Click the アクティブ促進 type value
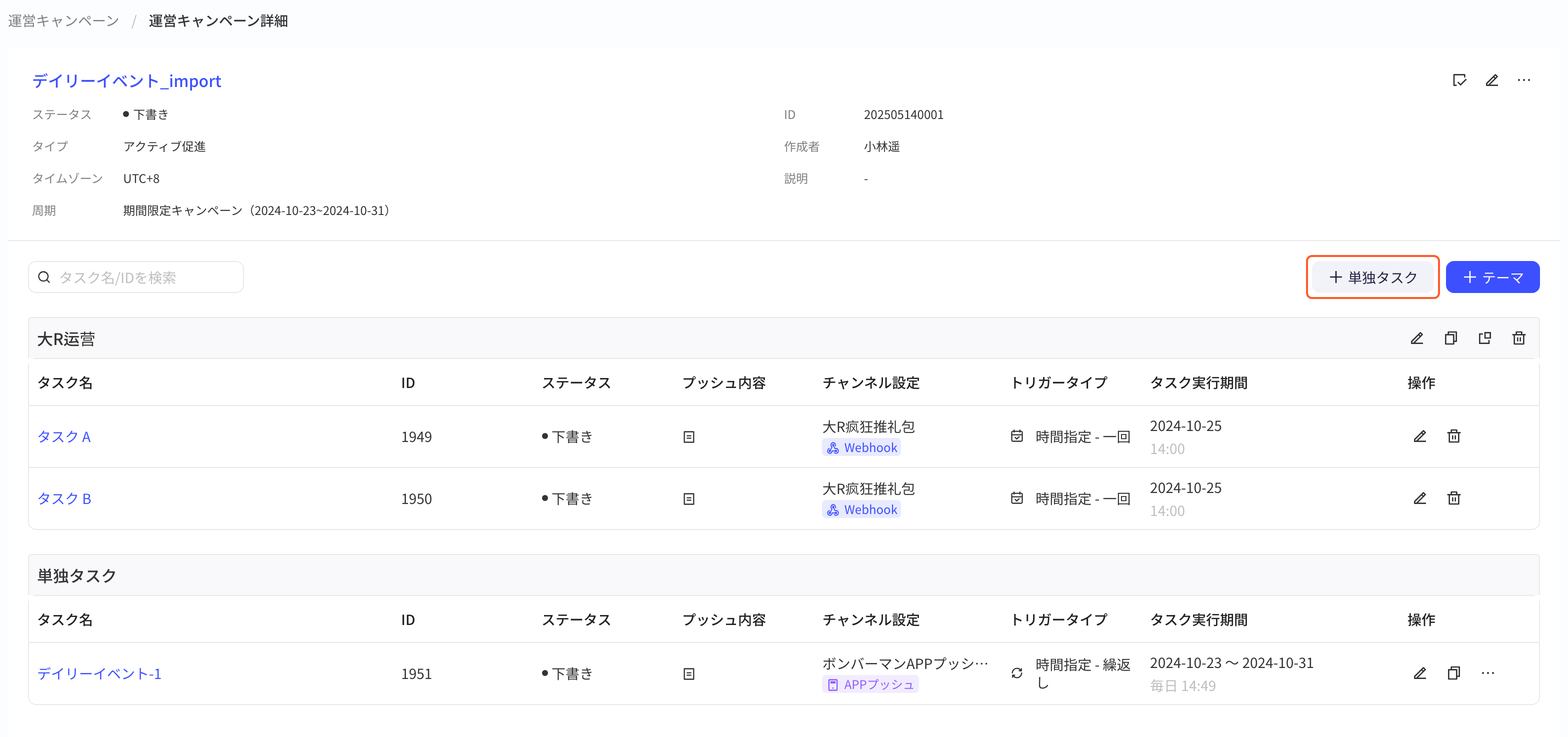 [164, 146]
